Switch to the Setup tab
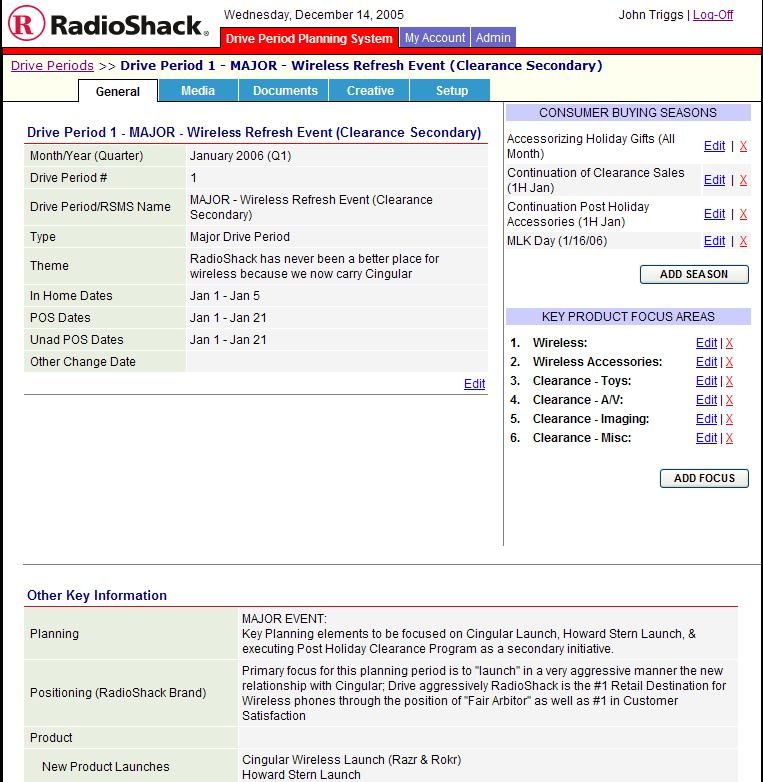This screenshot has height=782, width=763. coord(452,91)
